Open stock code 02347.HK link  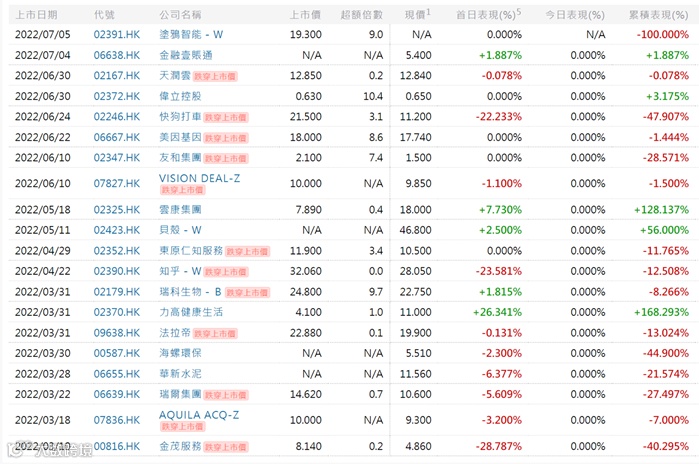(x=116, y=158)
